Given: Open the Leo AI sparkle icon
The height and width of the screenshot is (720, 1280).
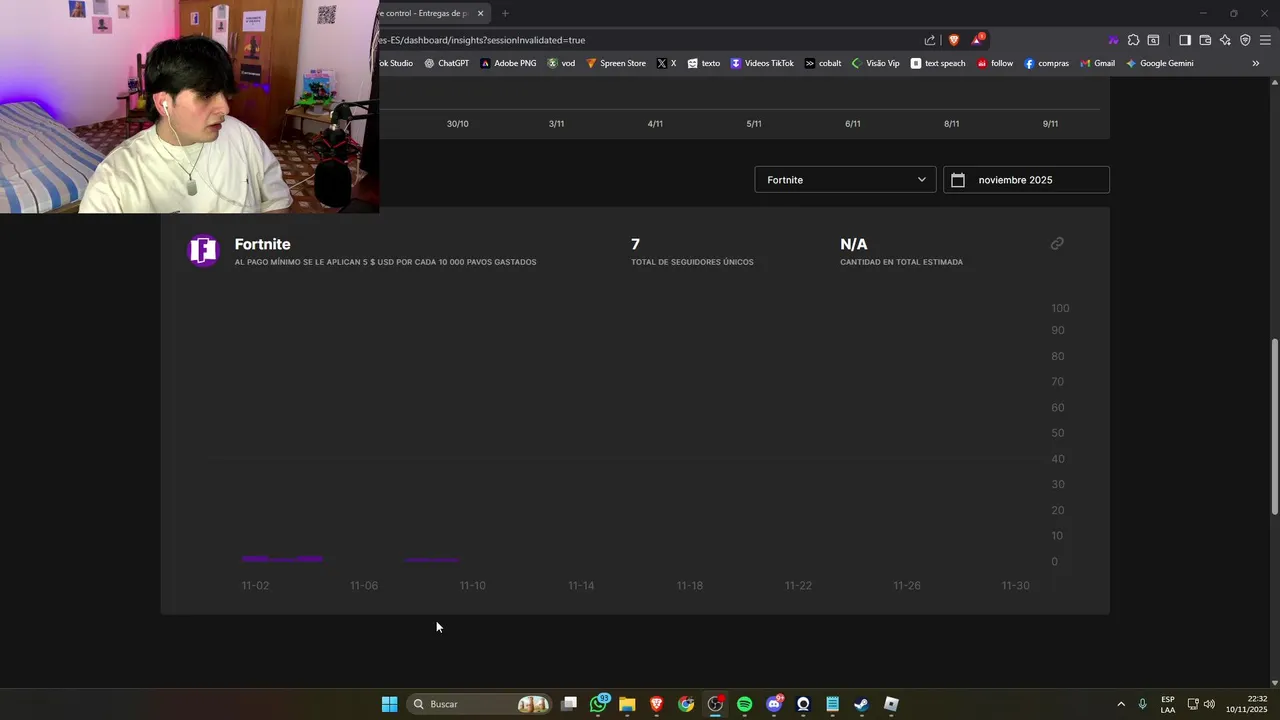Looking at the screenshot, I should coord(1225,40).
